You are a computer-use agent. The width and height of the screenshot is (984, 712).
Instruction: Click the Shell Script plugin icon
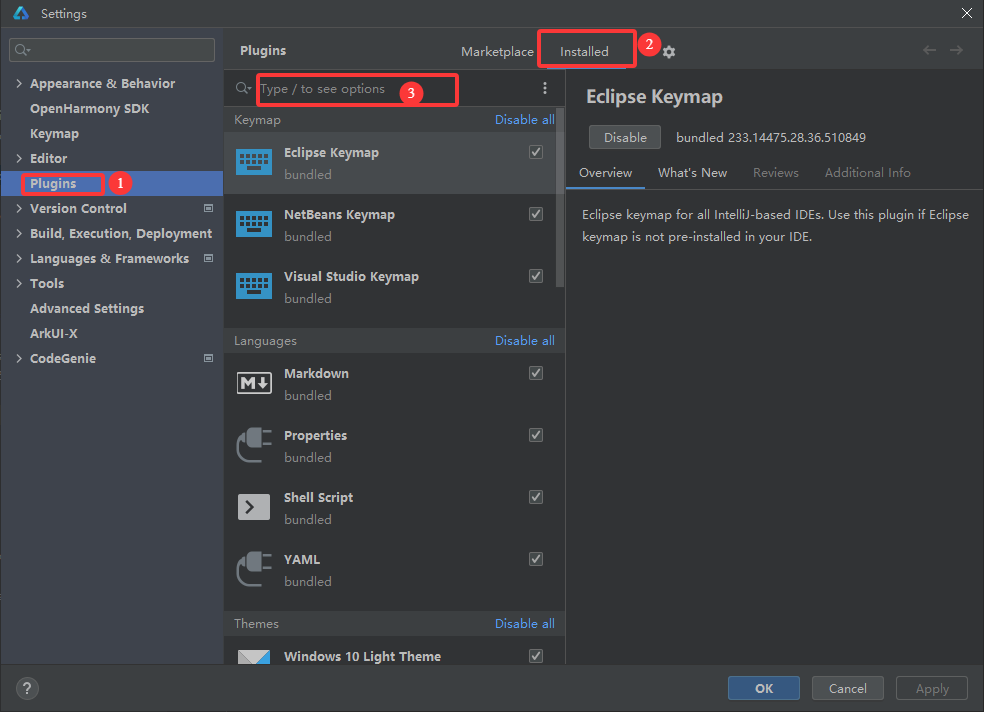254,507
